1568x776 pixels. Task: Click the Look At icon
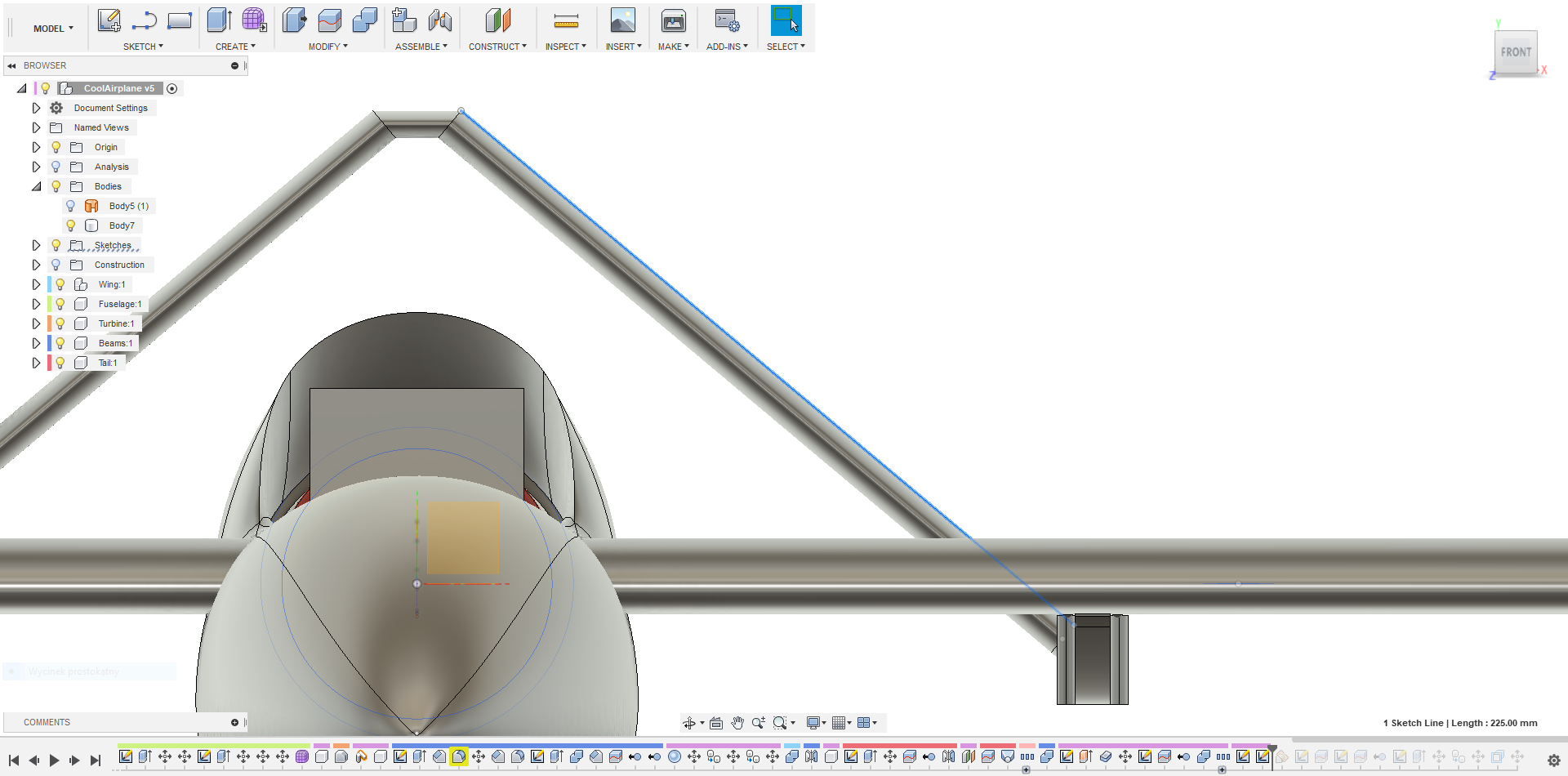pos(716,723)
